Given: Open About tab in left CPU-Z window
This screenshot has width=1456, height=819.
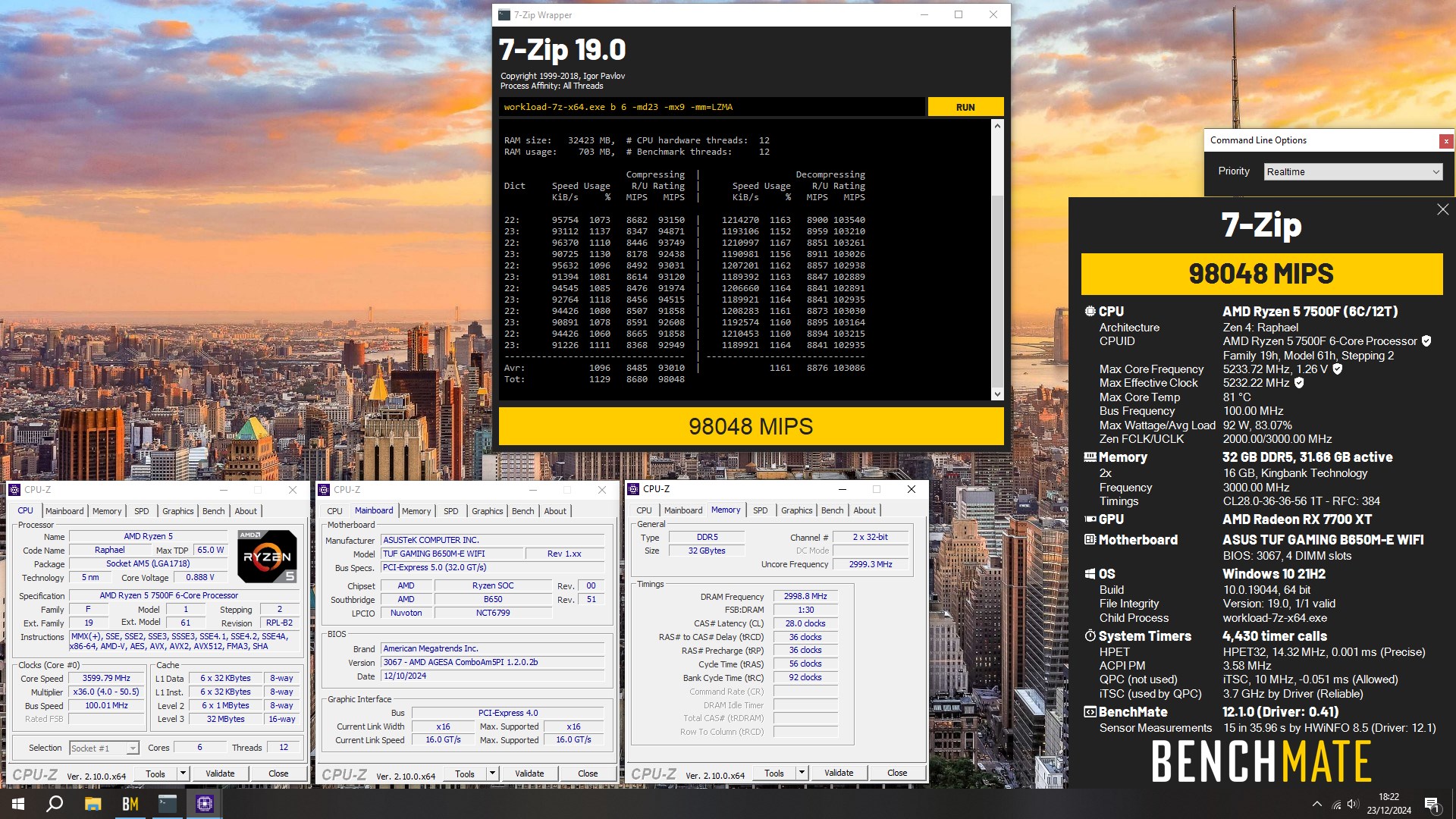Looking at the screenshot, I should click(x=246, y=511).
